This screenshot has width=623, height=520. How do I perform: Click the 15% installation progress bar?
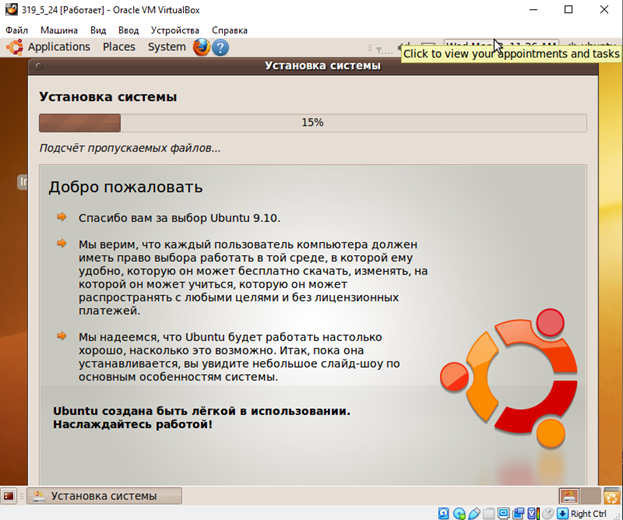point(313,123)
